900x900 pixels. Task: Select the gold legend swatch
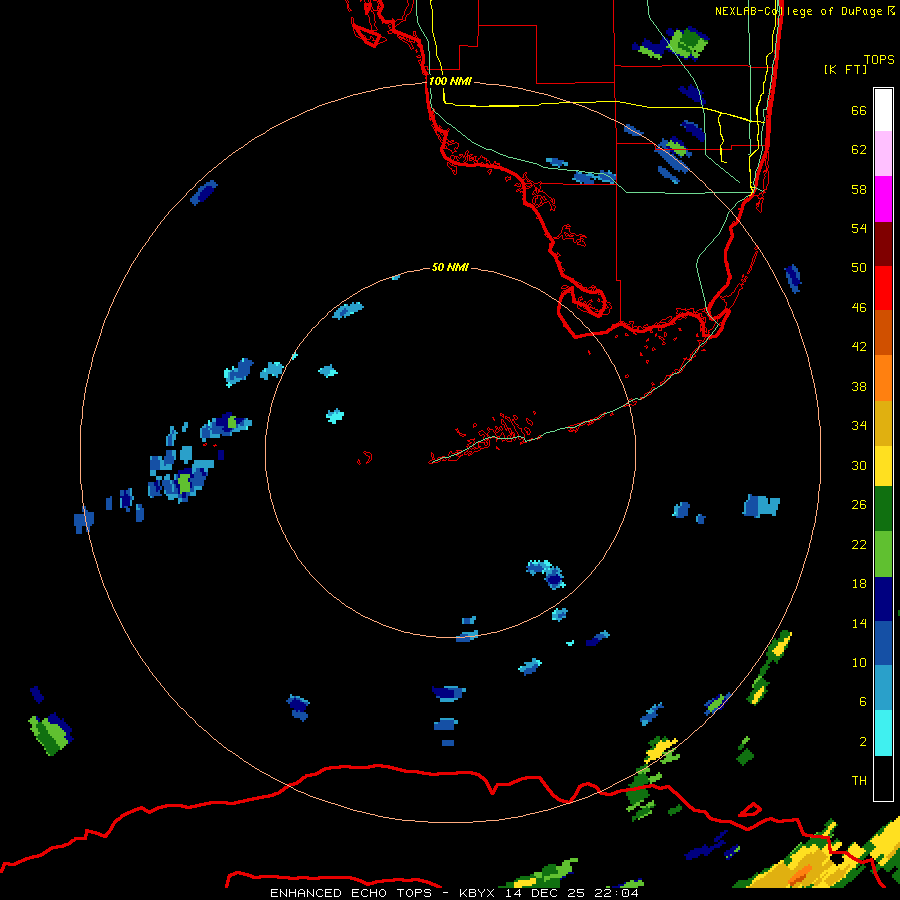(x=883, y=423)
